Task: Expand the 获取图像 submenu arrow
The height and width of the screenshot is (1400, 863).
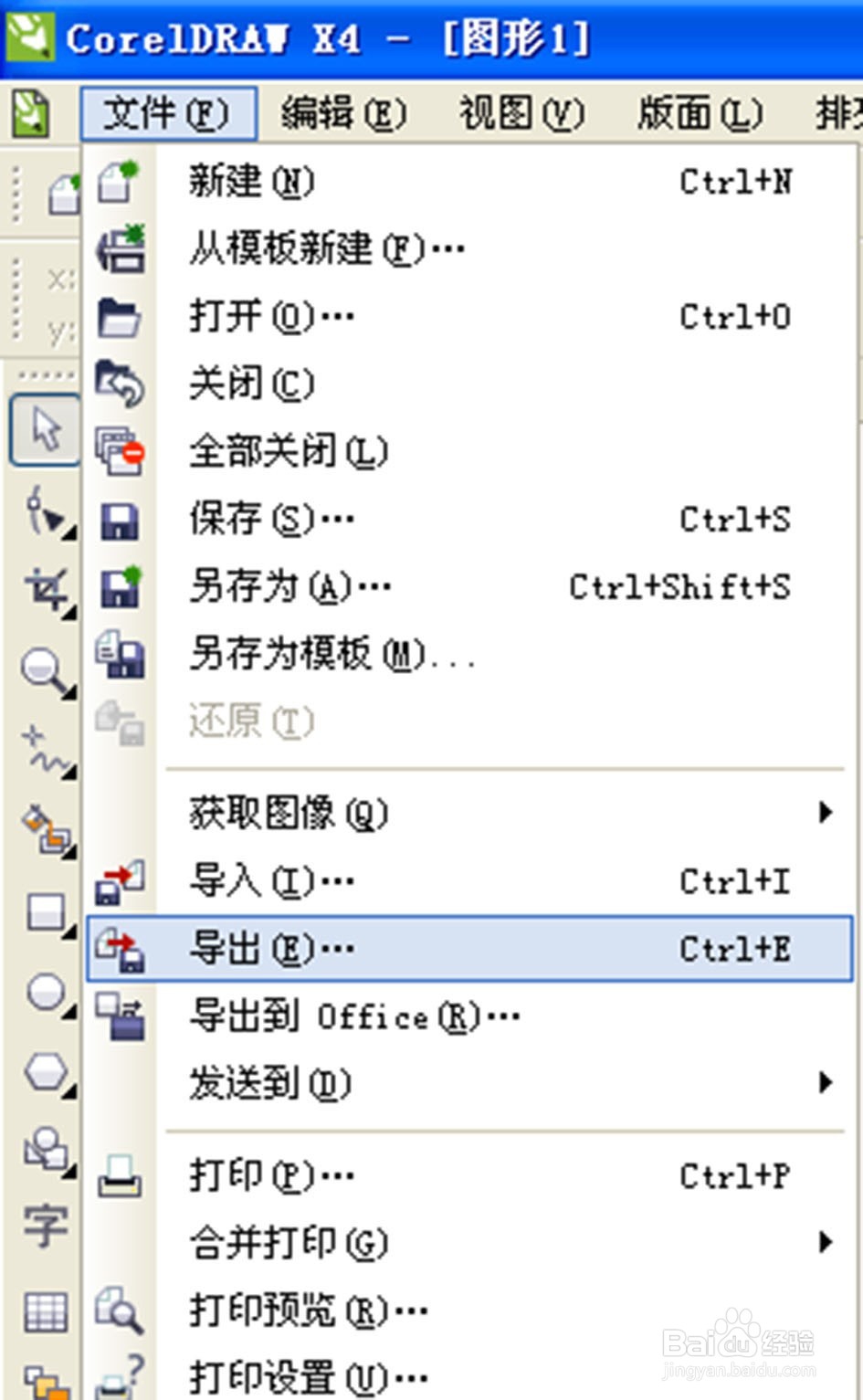Action: tap(825, 812)
